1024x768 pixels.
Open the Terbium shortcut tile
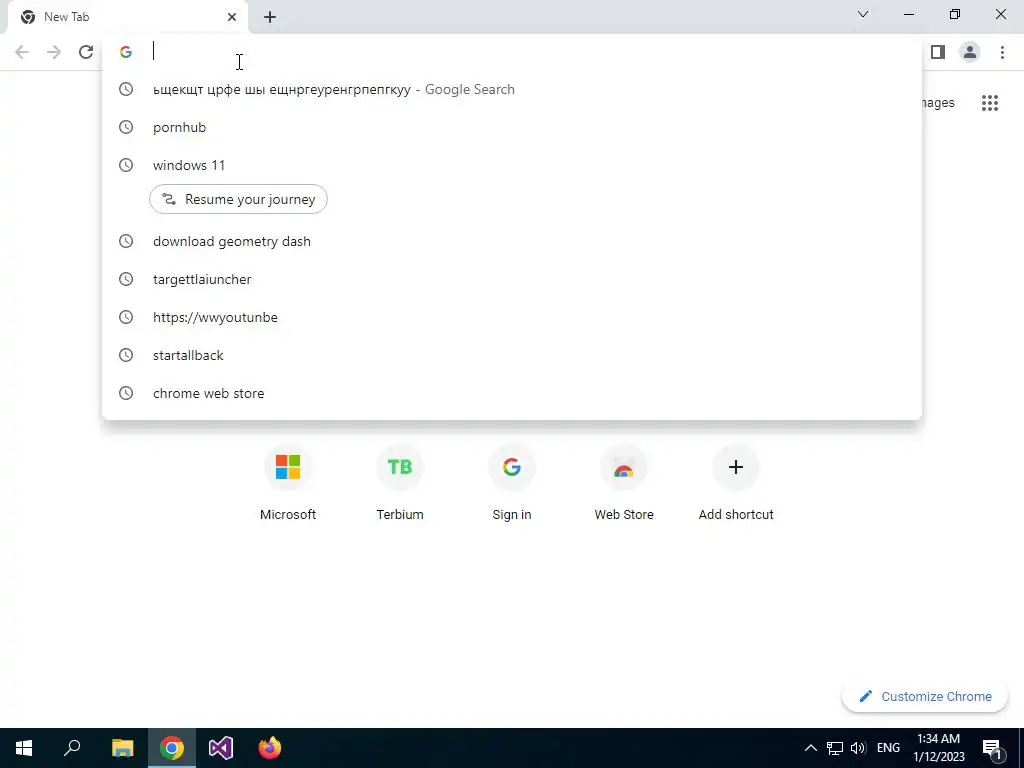400,483
